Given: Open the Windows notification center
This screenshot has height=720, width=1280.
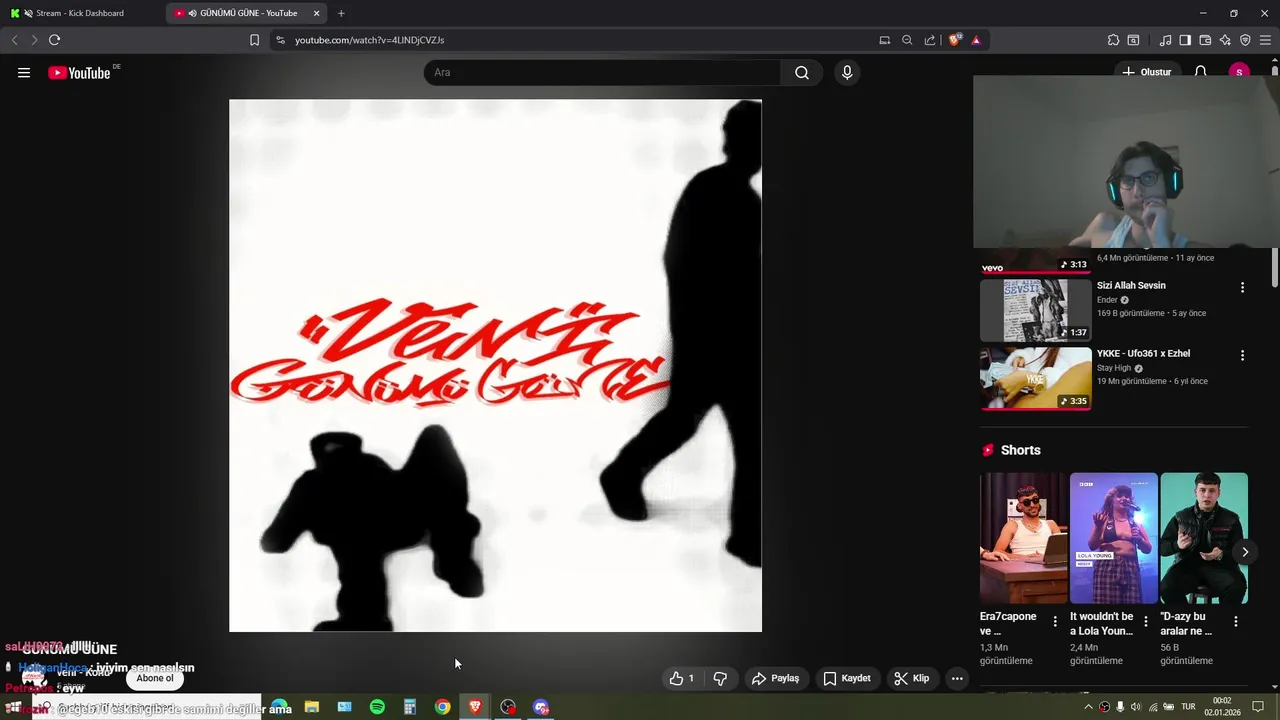Looking at the screenshot, I should (x=1258, y=707).
